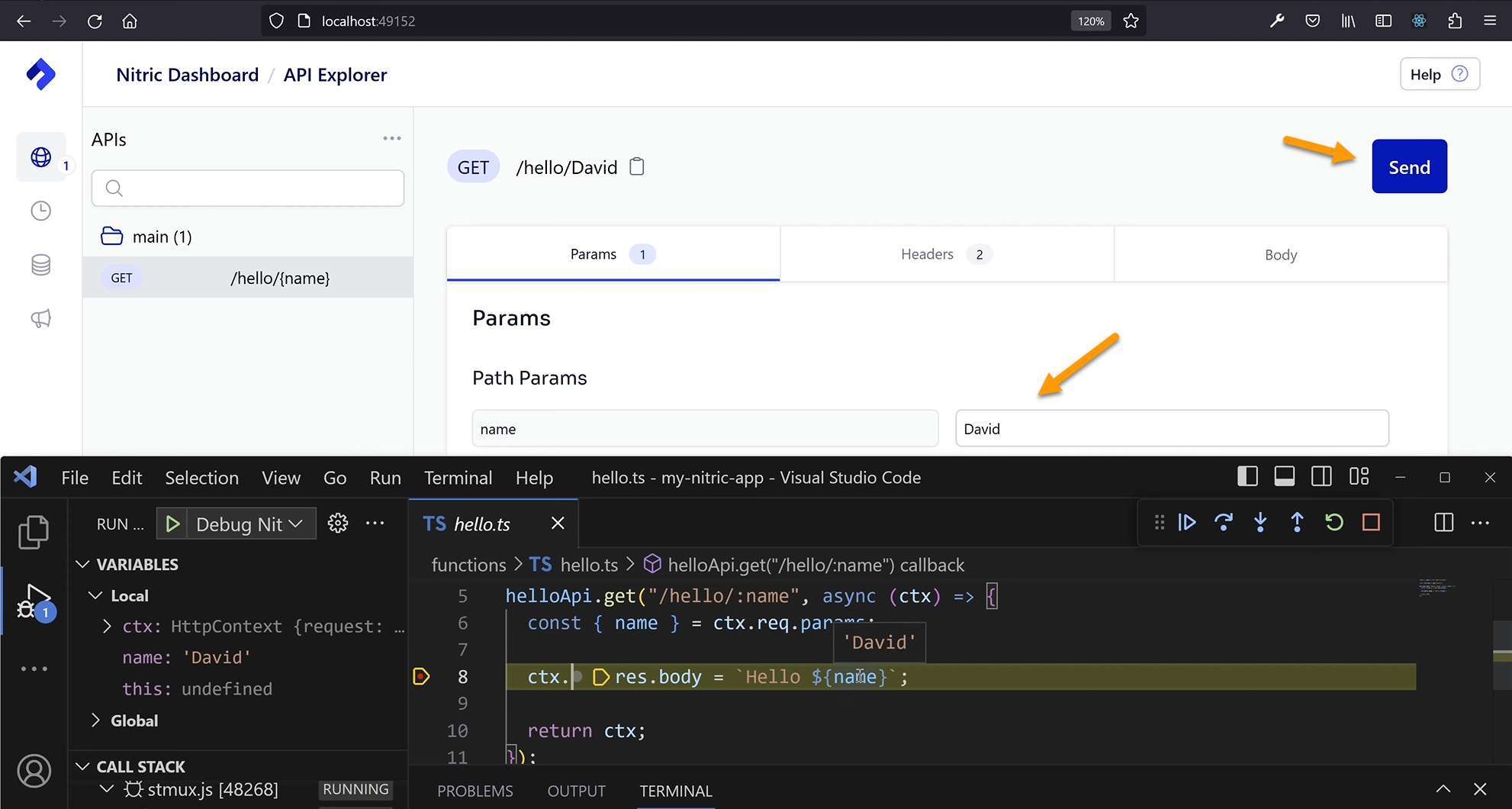
Task: Open the Help dialog in Nitric Dashboard
Action: [1438, 74]
